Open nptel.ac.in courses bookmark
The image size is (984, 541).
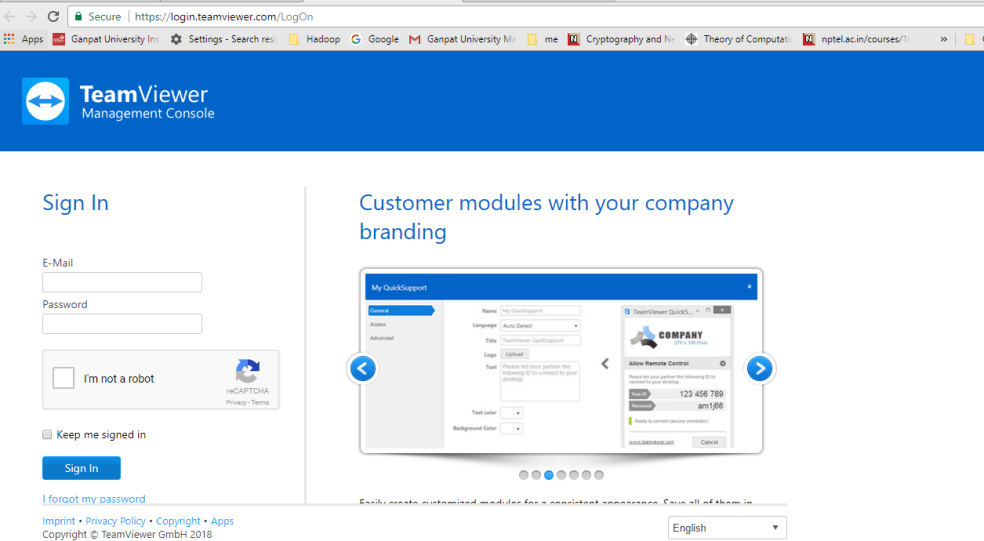coord(857,39)
